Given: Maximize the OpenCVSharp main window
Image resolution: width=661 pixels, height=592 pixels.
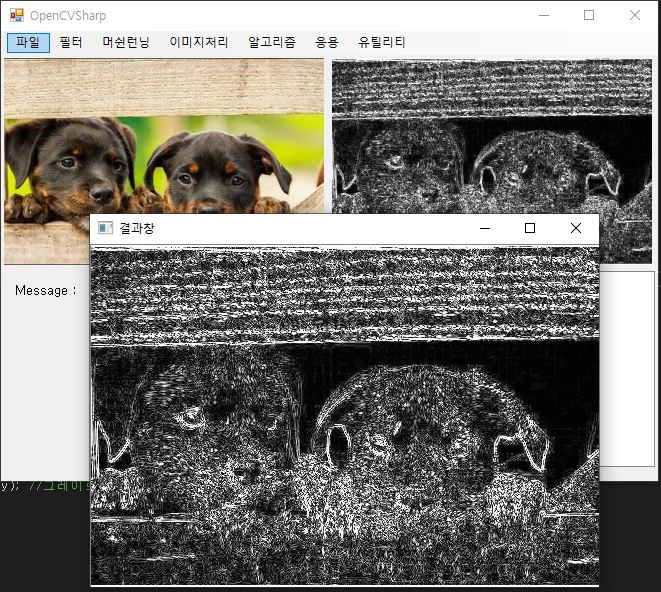Looking at the screenshot, I should click(589, 16).
